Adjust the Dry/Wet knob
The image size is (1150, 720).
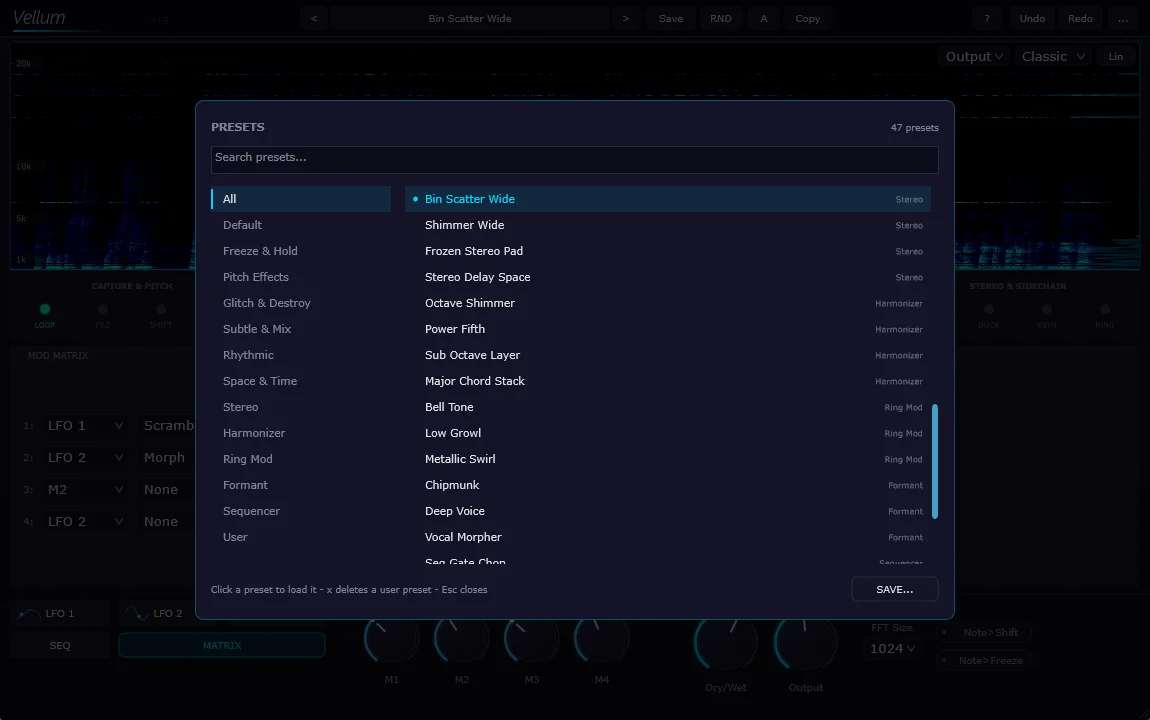click(726, 644)
